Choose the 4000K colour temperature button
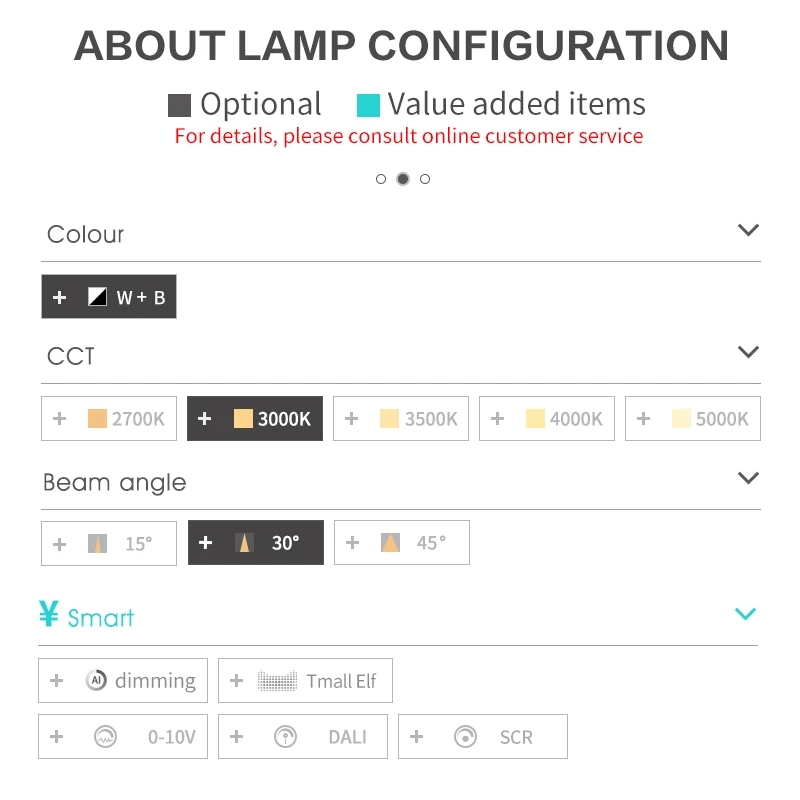800x800 pixels. point(547,418)
